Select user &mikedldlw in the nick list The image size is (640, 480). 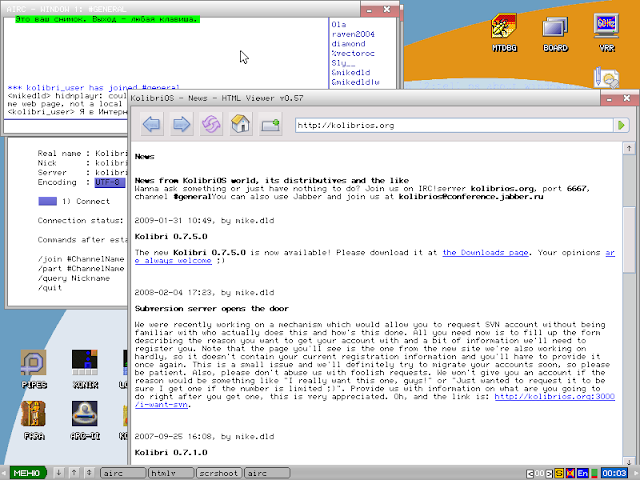pos(355,82)
